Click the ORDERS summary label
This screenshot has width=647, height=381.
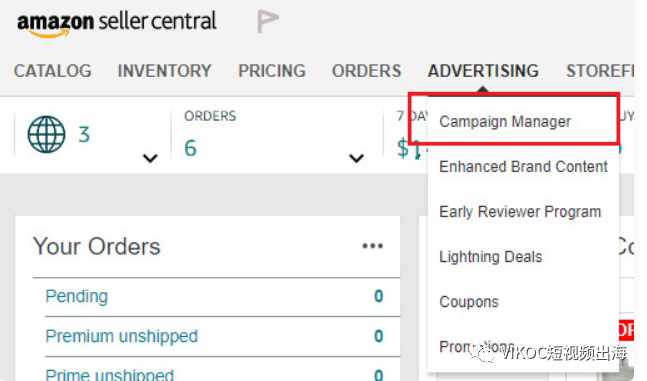click(210, 116)
